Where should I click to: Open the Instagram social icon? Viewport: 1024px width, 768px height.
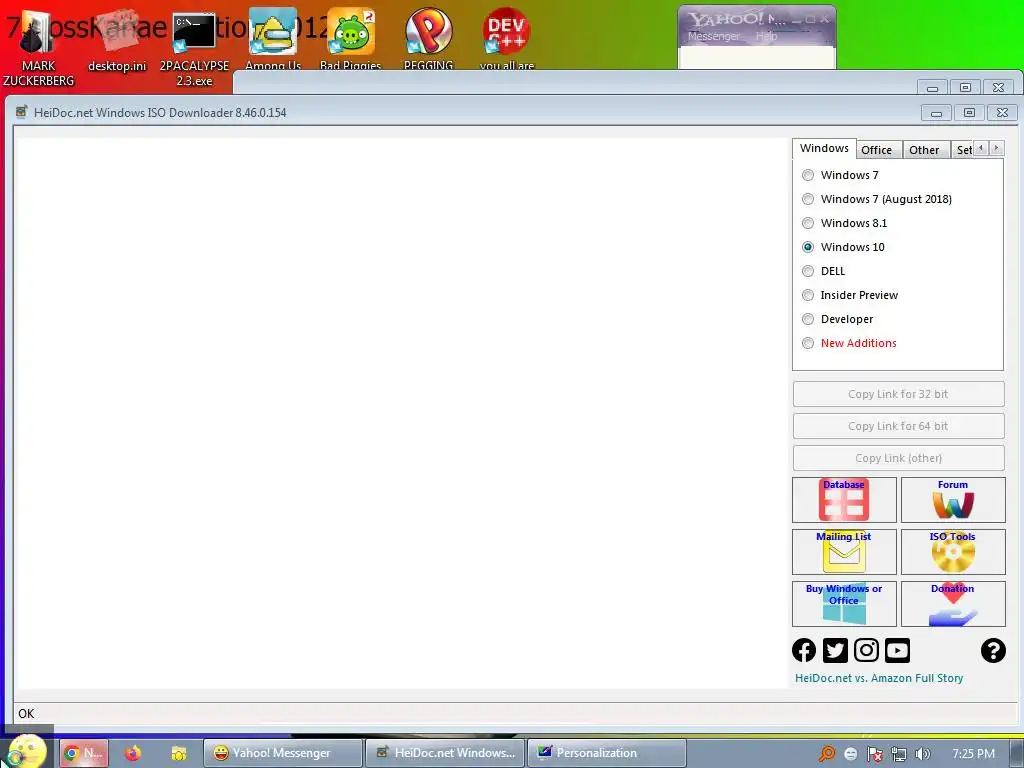pyautogui.click(x=867, y=650)
